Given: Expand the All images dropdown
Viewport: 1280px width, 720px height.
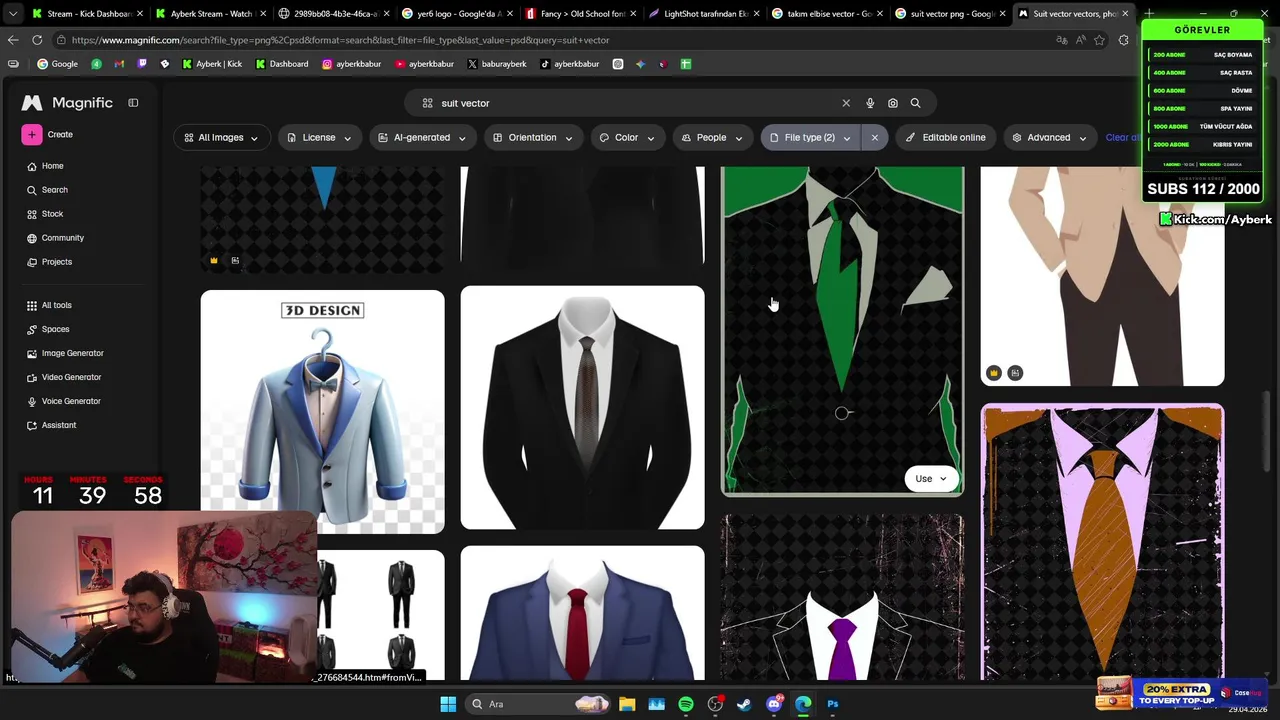Looking at the screenshot, I should tap(221, 138).
